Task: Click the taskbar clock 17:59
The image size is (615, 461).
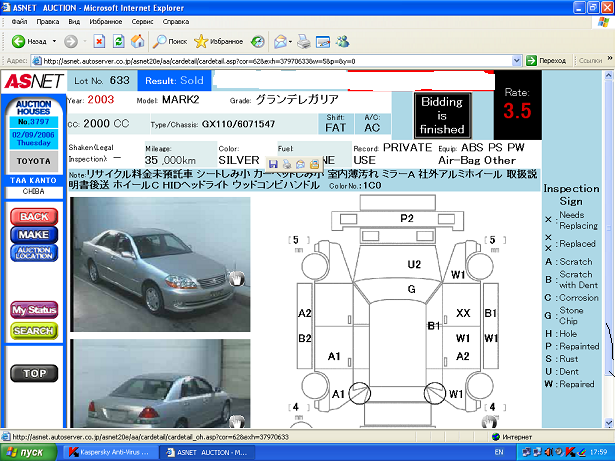Action: point(598,452)
